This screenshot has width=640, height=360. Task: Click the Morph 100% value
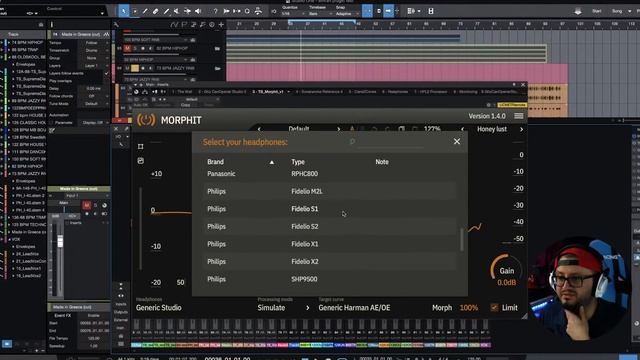tap(469, 308)
